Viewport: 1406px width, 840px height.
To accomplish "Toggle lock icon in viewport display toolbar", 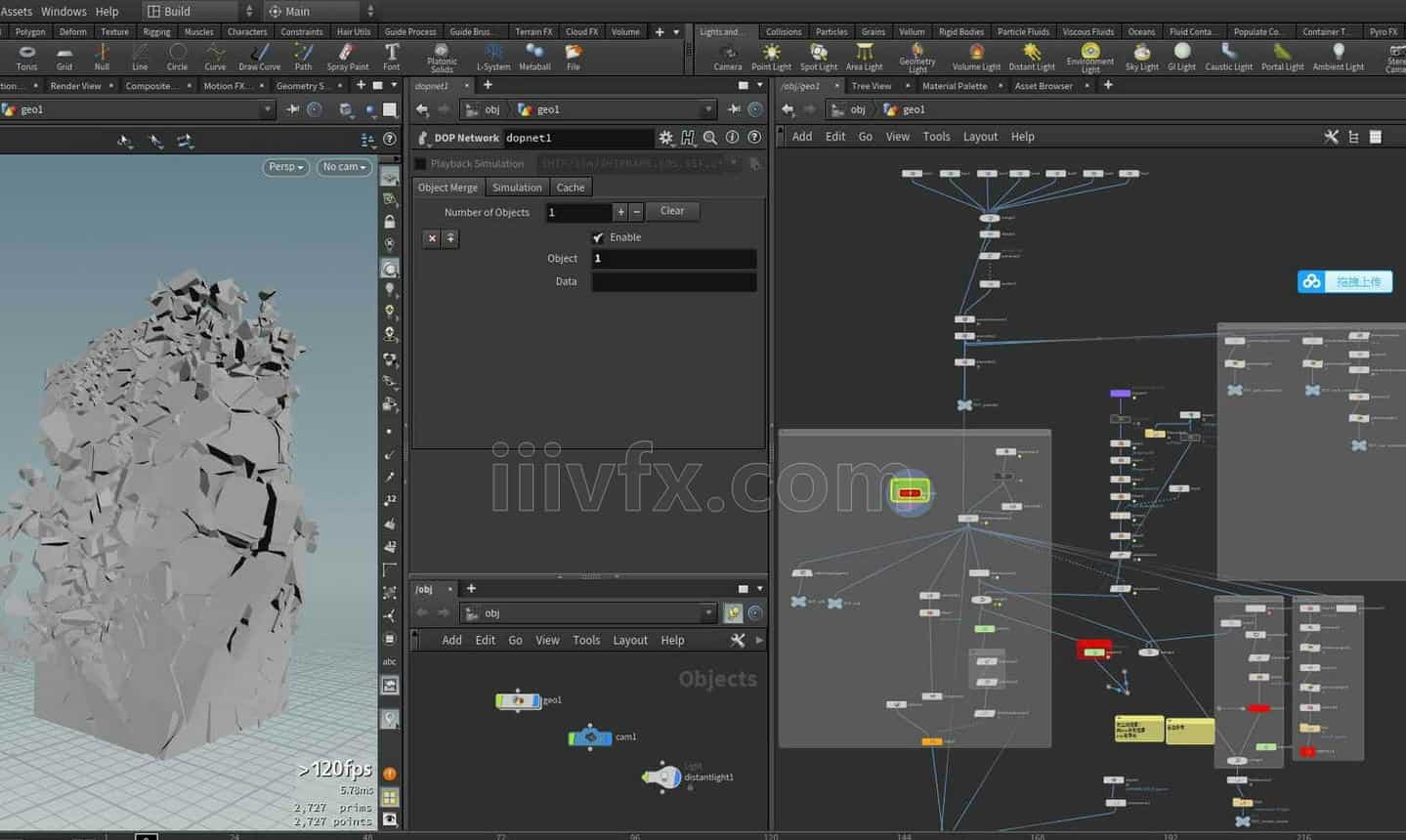I will click(x=390, y=222).
